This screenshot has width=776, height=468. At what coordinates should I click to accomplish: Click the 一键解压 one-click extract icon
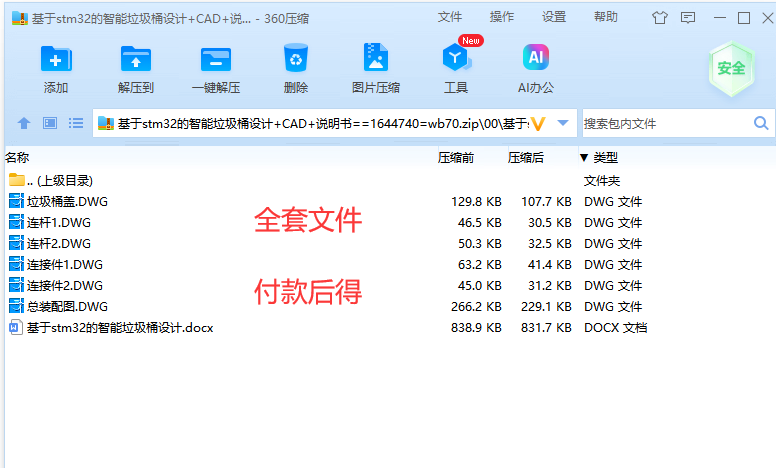pyautogui.click(x=216, y=59)
